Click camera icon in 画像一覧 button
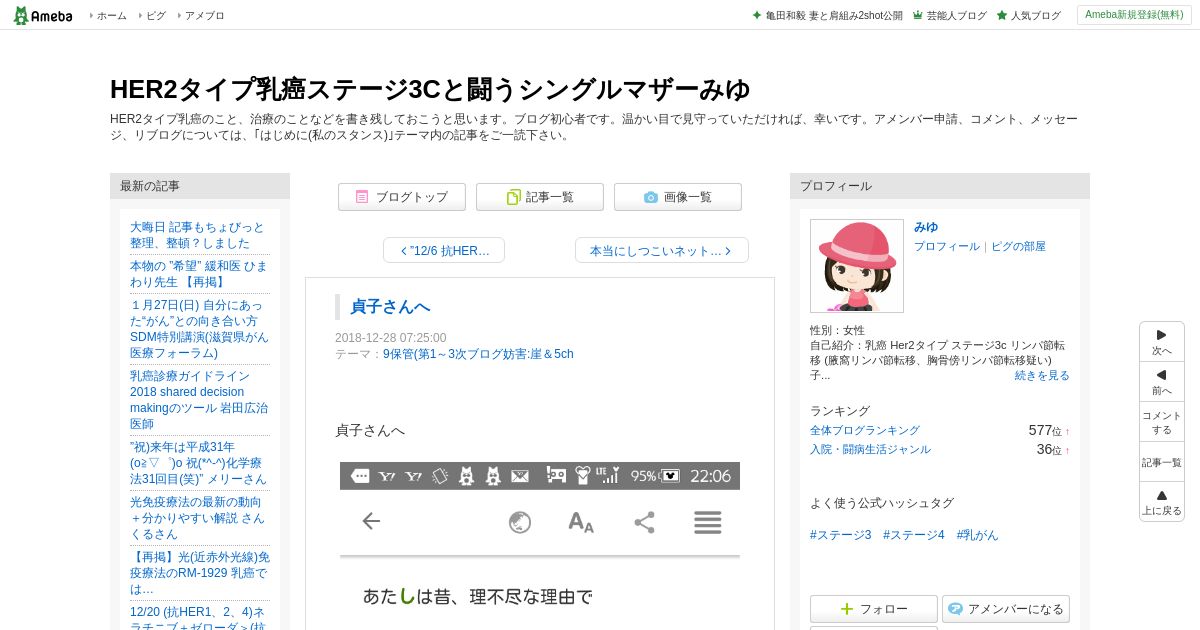Viewport: 1200px width, 630px height. coord(651,197)
